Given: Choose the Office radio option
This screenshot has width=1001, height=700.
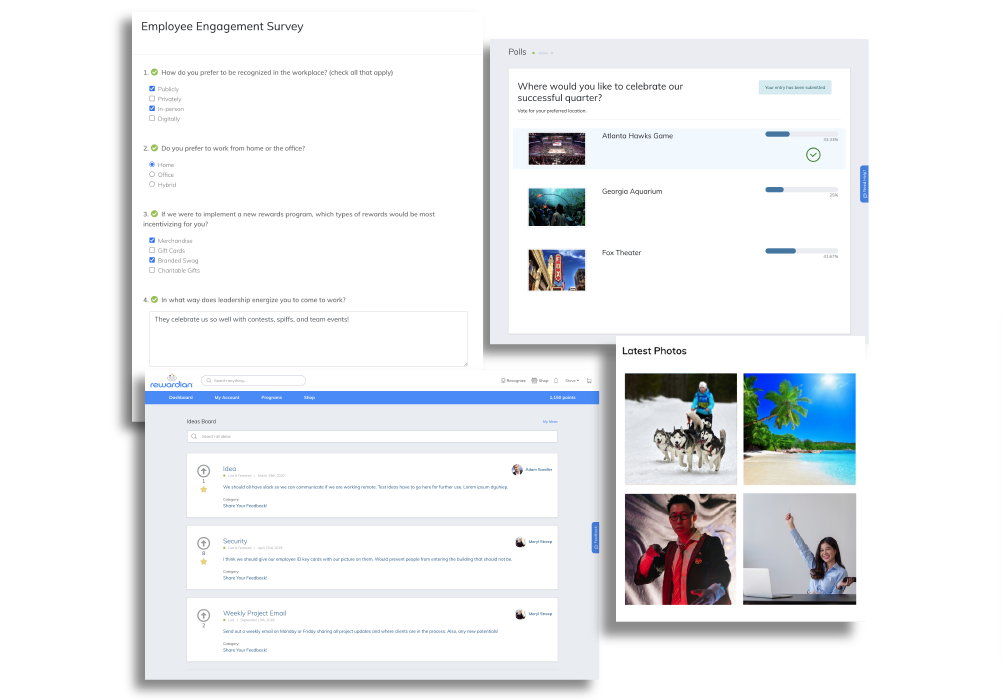Looking at the screenshot, I should pyautogui.click(x=152, y=175).
